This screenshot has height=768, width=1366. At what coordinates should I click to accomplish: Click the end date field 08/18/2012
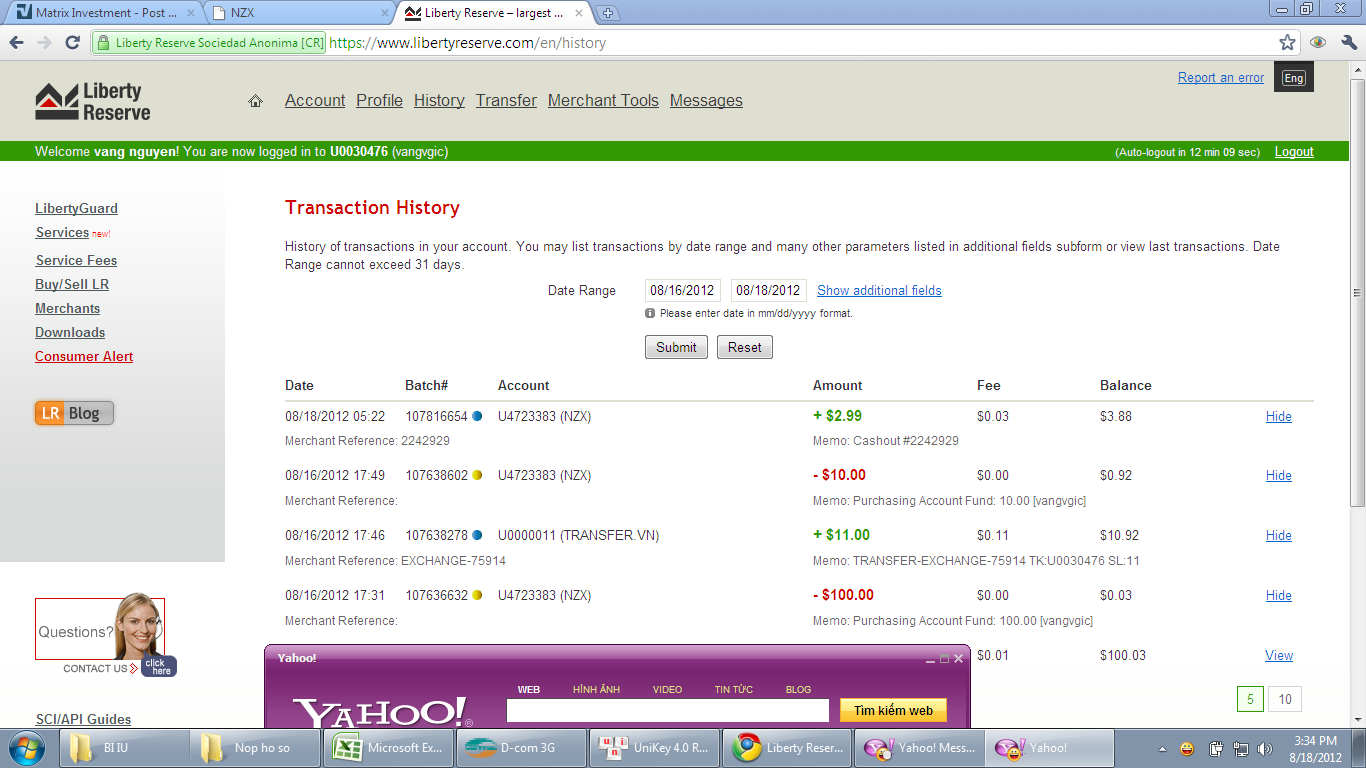tap(768, 290)
